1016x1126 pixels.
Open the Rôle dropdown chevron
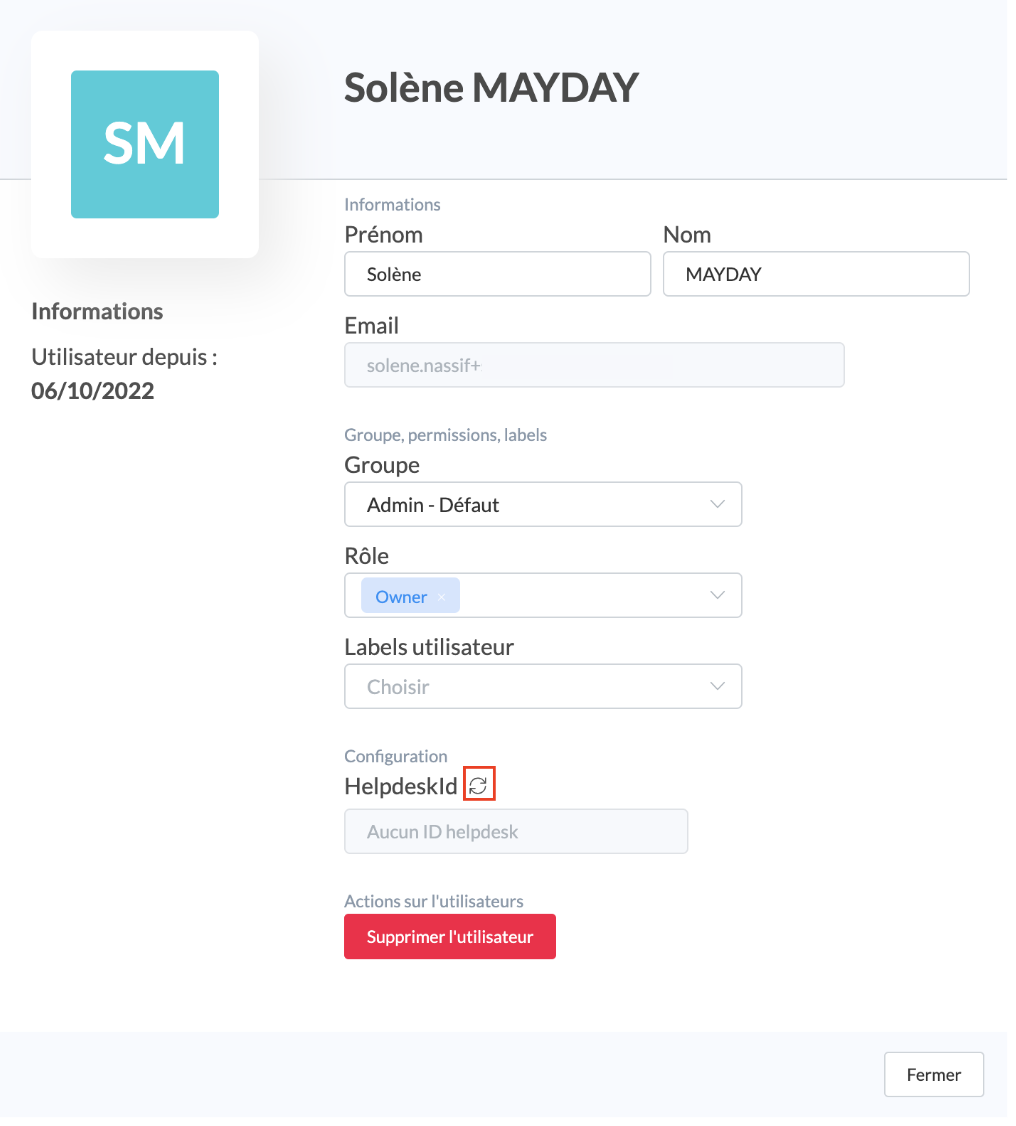pyautogui.click(x=717, y=596)
